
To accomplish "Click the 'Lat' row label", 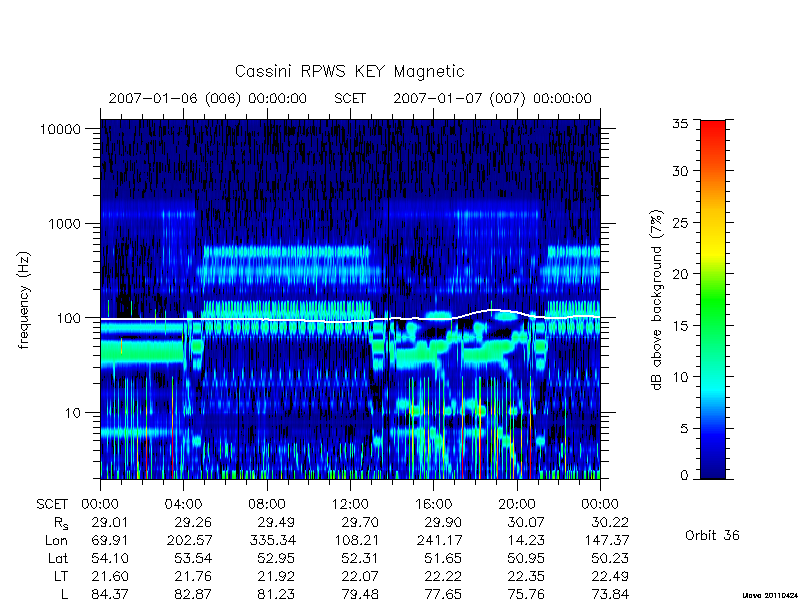I will pos(58,559).
